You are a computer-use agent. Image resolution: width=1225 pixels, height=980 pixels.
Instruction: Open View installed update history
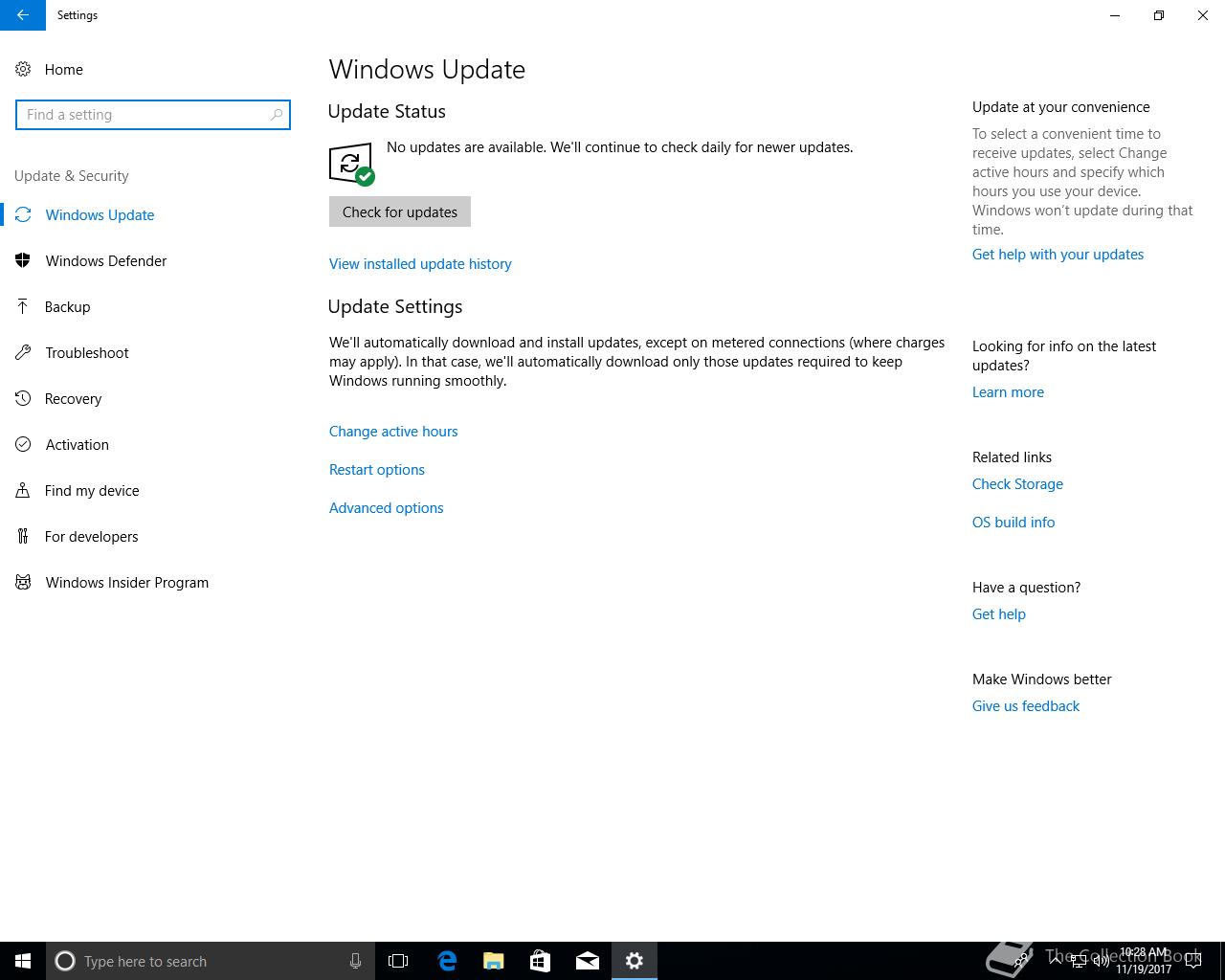tap(420, 263)
